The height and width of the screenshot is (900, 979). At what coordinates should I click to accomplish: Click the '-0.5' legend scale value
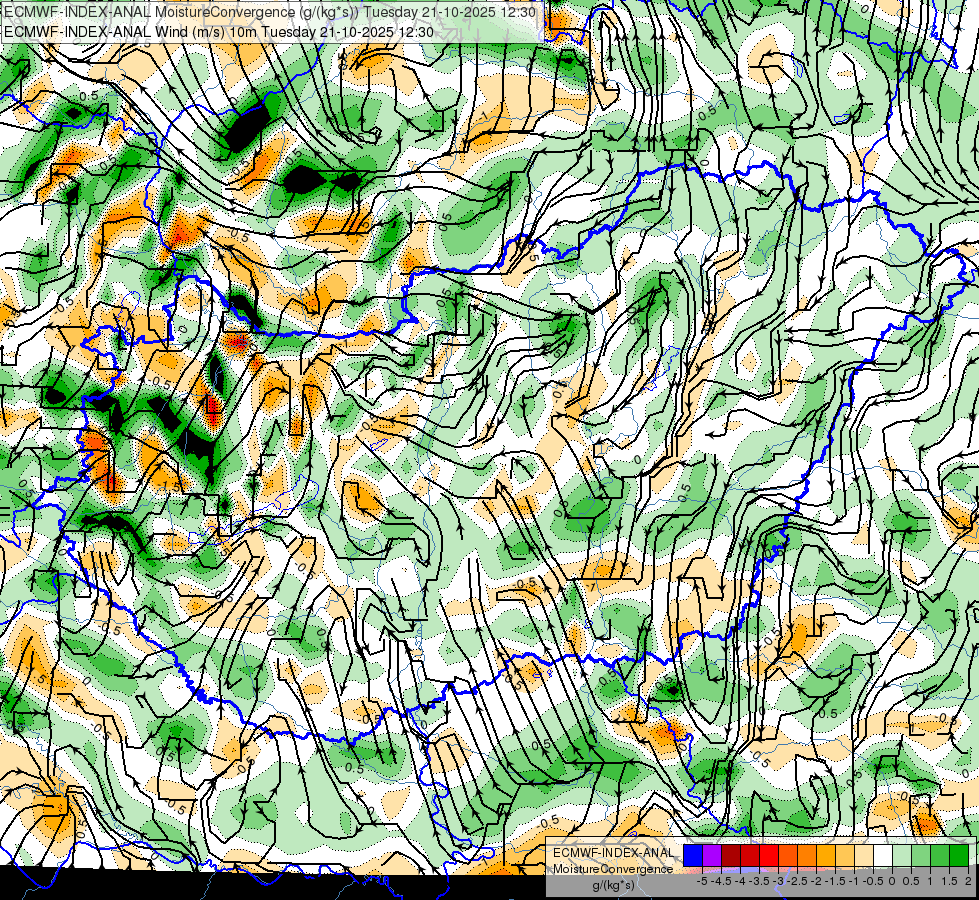[x=873, y=881]
